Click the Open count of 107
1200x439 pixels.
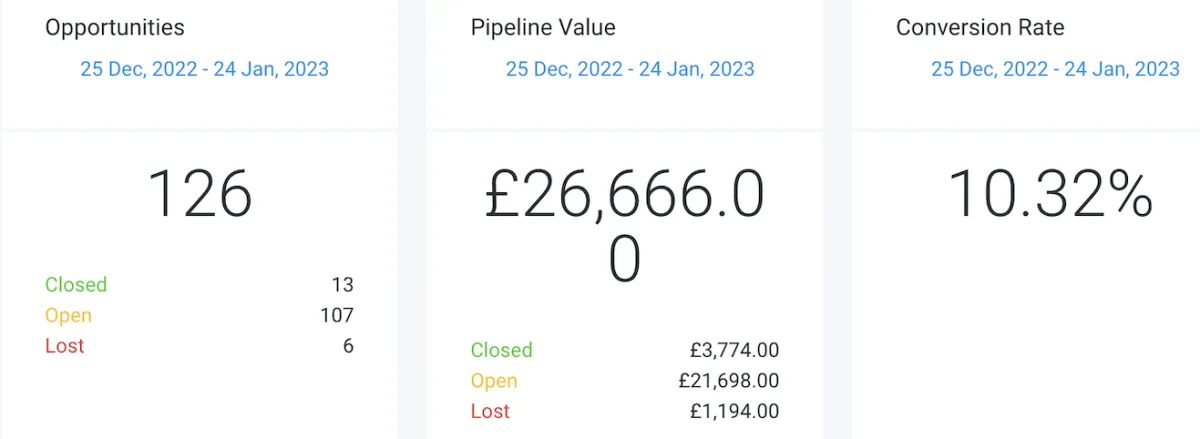coord(337,316)
